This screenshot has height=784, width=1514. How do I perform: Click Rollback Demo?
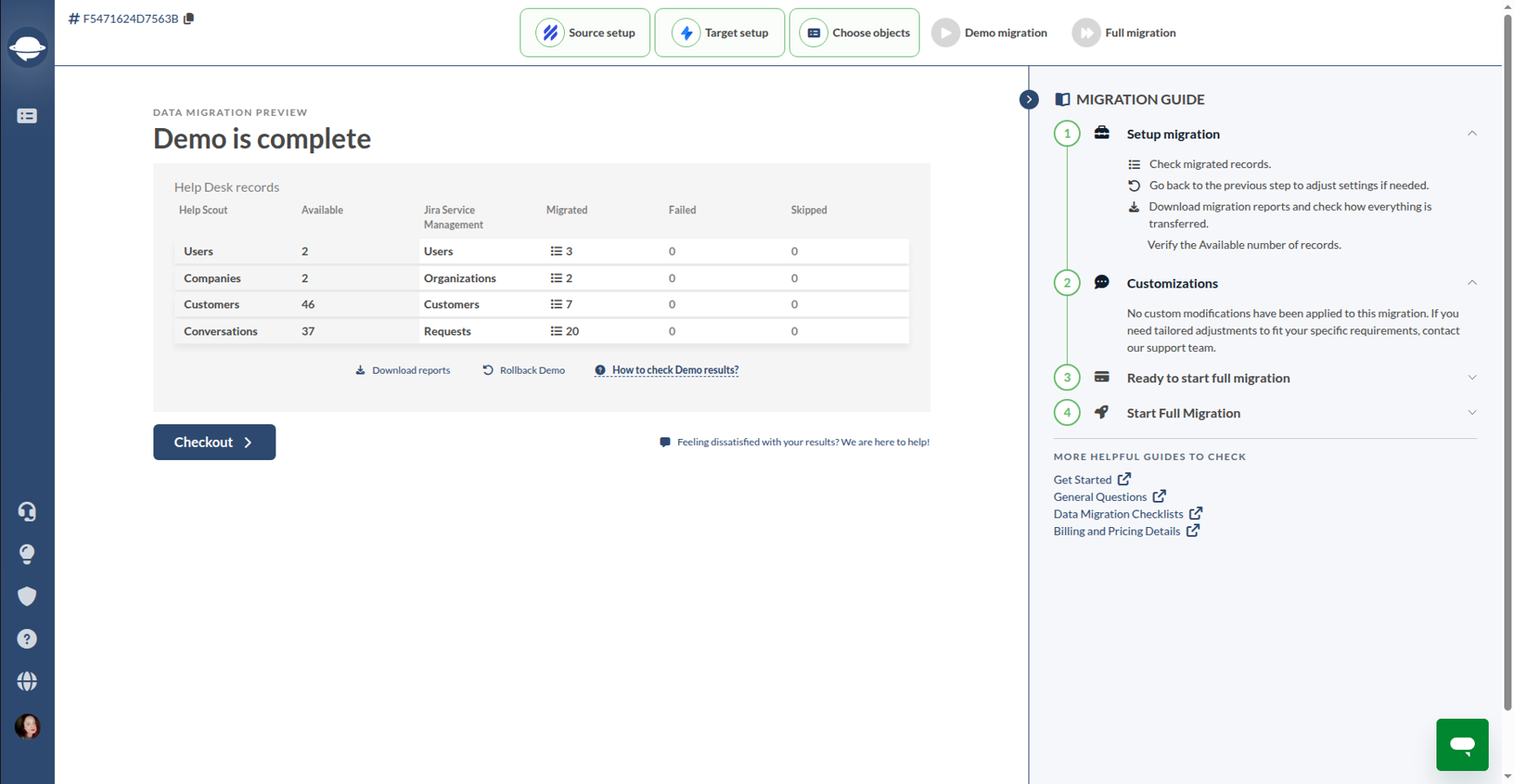[x=524, y=370]
